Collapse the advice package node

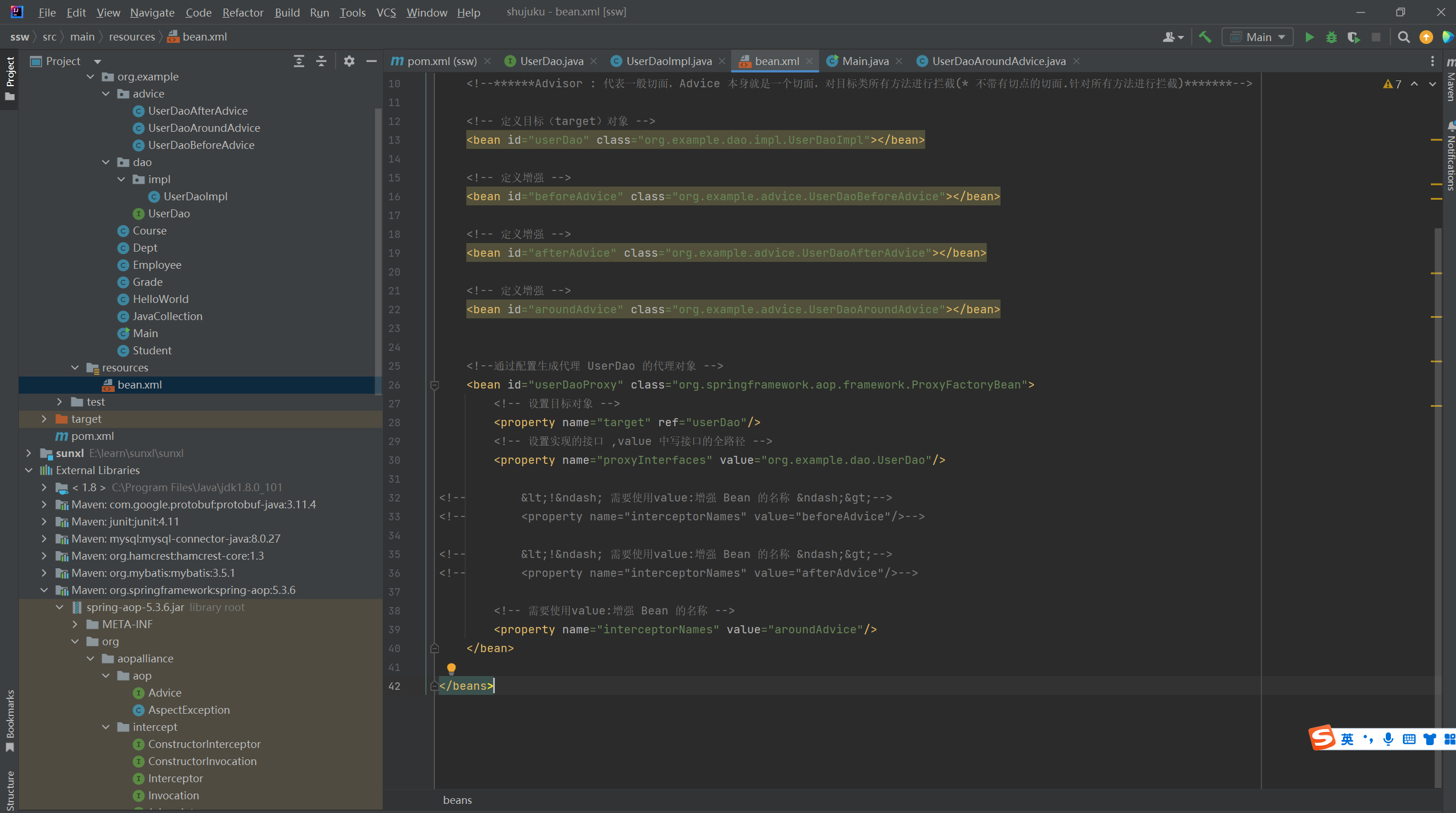106,94
